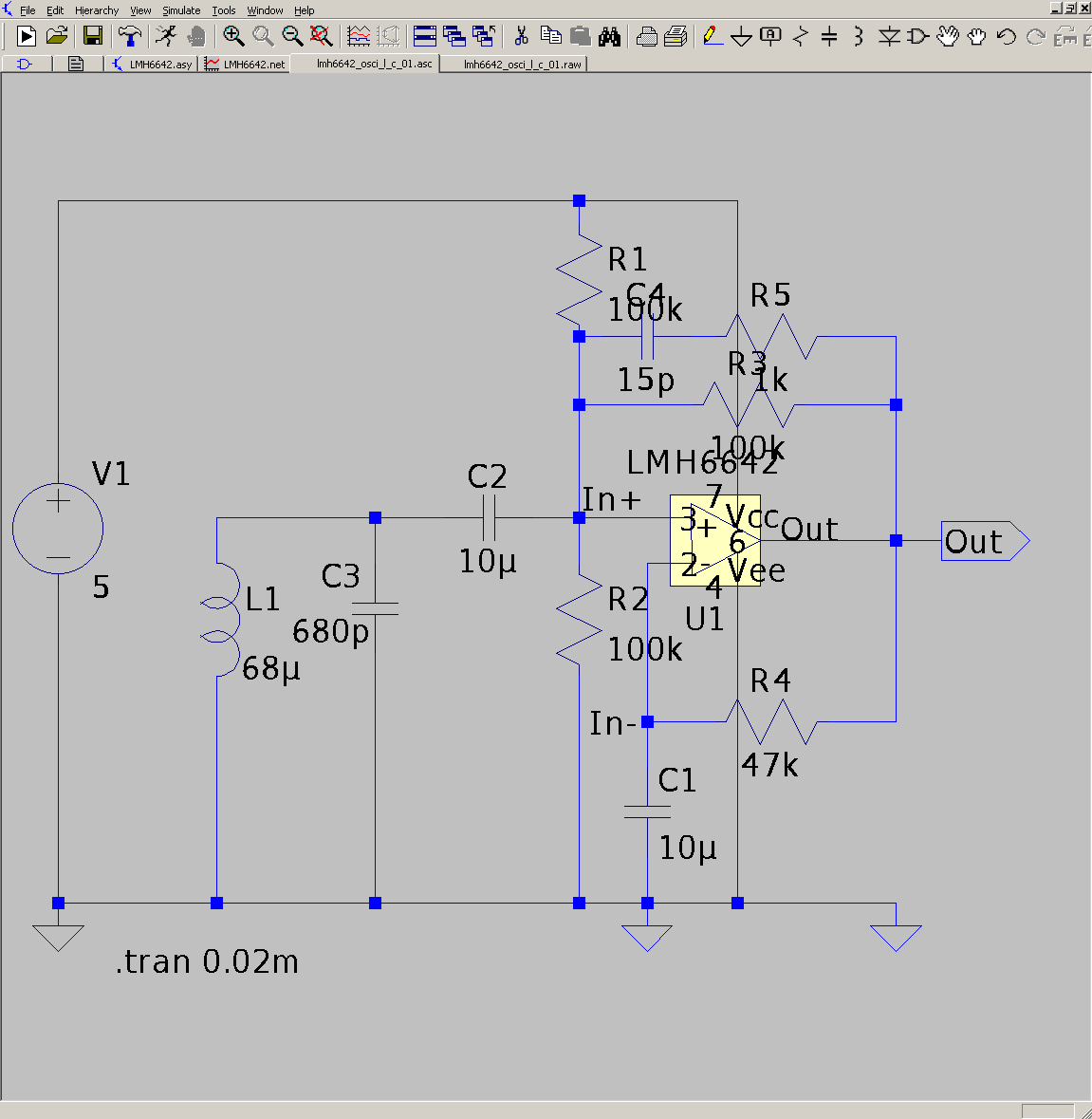Select the Label Net tool
1092x1119 pixels.
(771, 36)
